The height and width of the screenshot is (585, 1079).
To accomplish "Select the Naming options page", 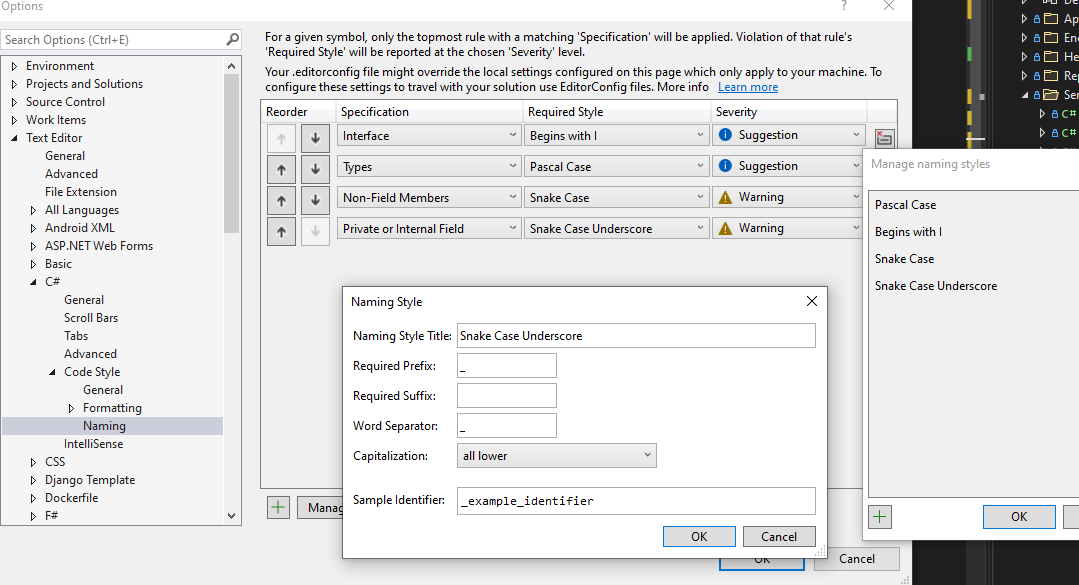I will (105, 426).
